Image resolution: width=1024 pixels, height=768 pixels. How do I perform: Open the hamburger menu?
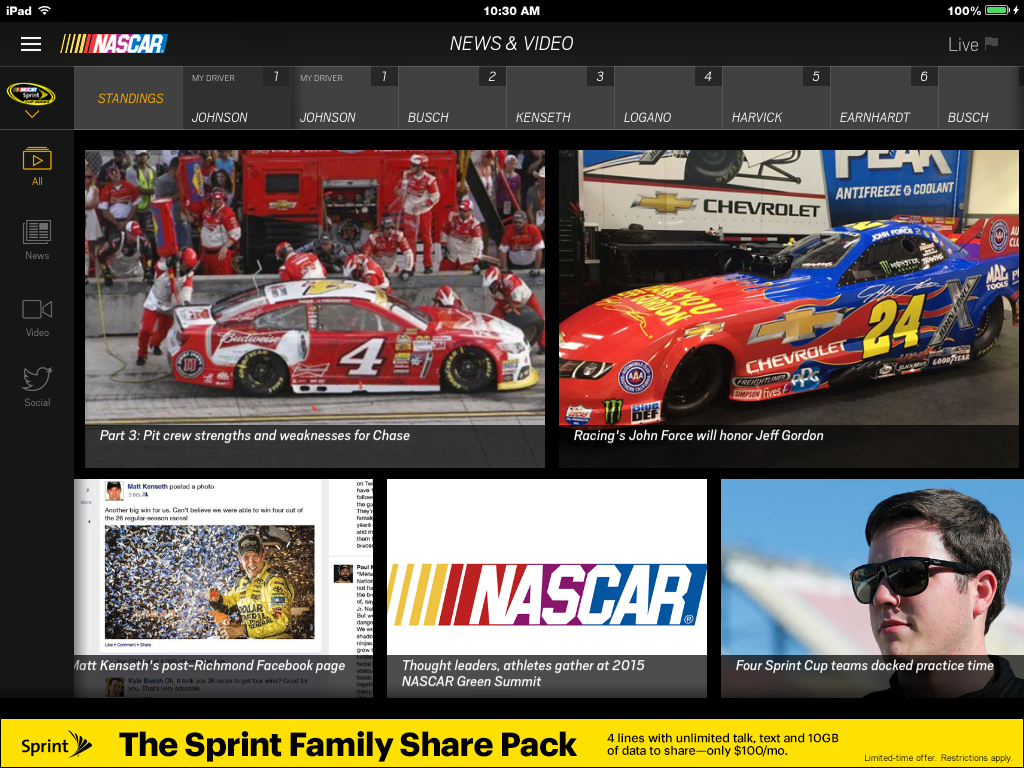coord(31,44)
